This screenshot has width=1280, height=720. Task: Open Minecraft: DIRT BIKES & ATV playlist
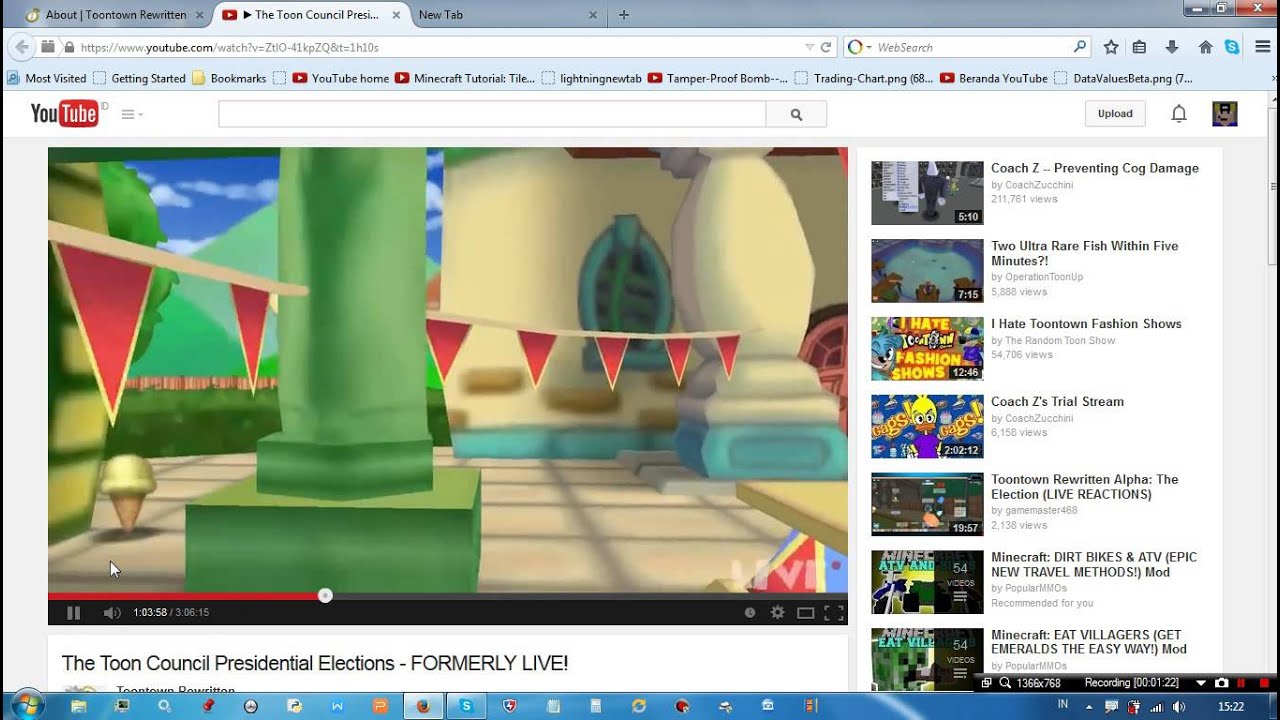coord(1094,565)
